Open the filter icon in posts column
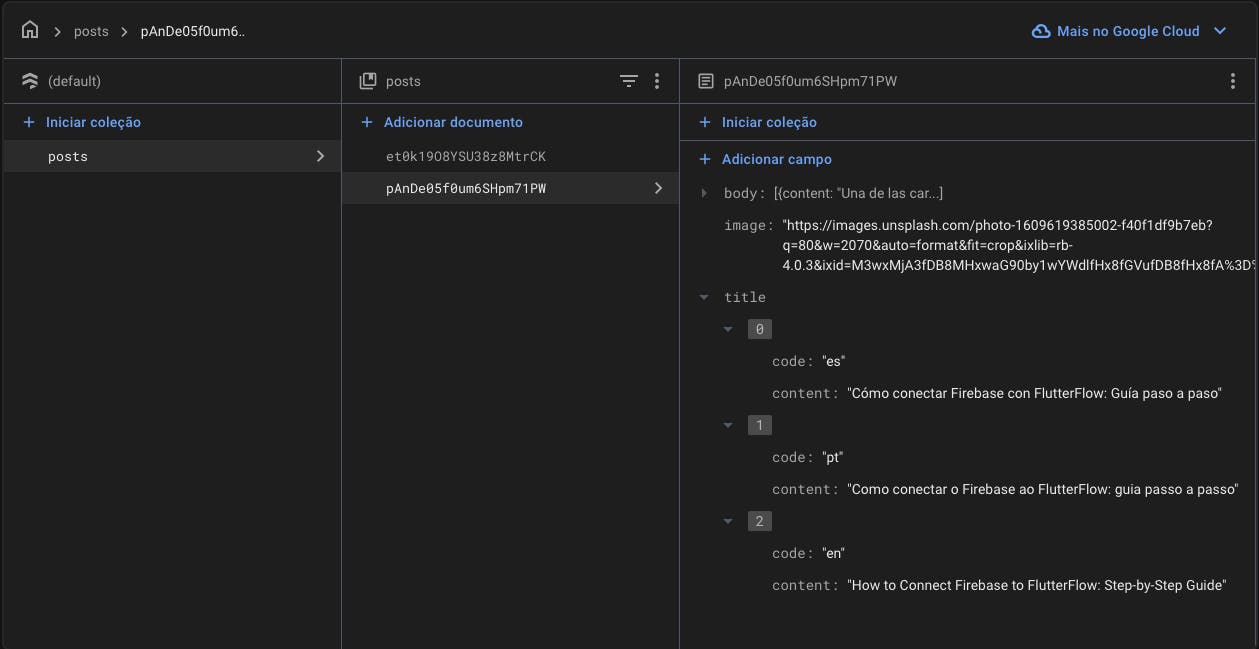 point(628,81)
